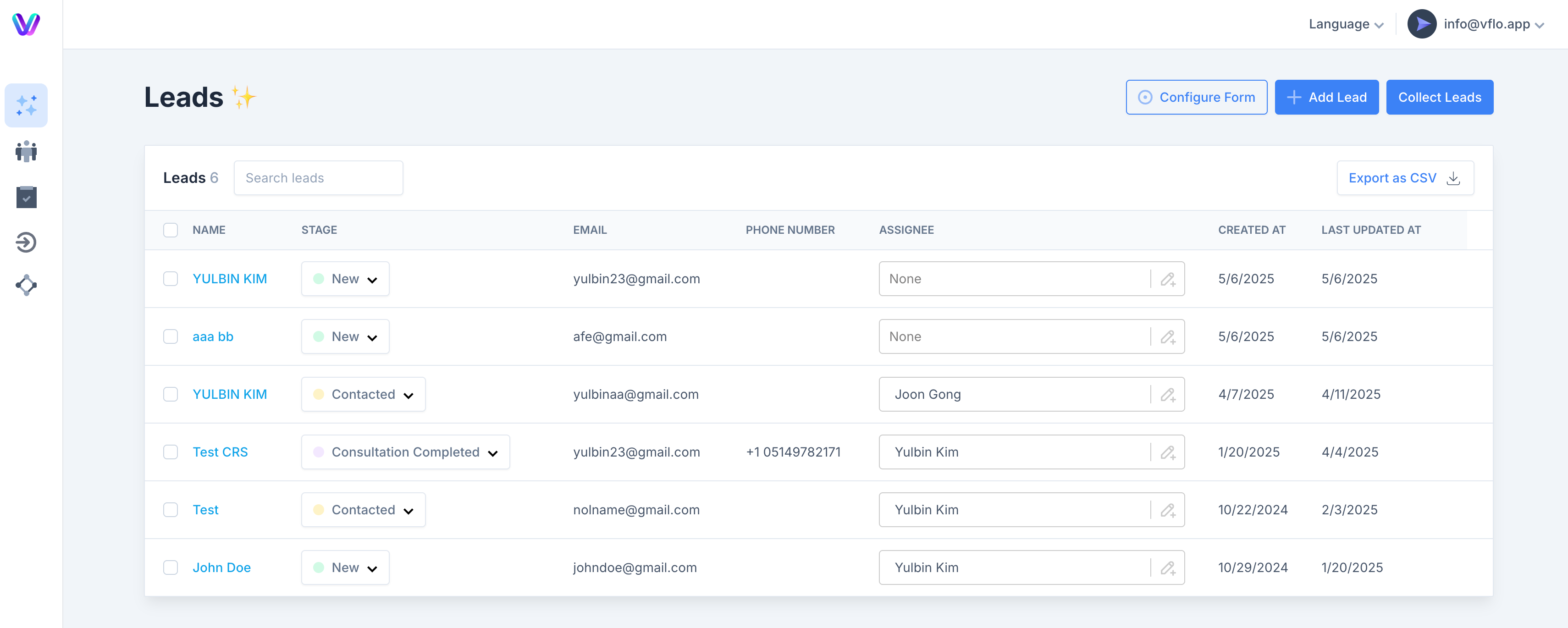
Task: Click the Configure Form button
Action: coord(1197,97)
